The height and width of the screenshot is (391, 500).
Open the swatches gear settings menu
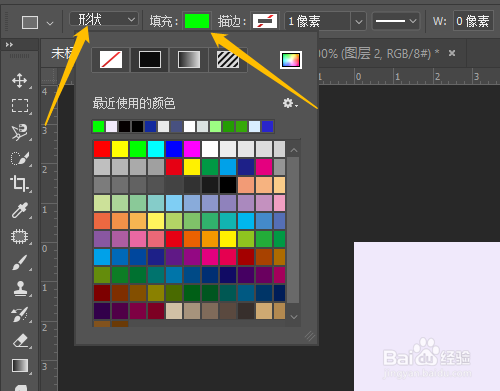[290, 103]
